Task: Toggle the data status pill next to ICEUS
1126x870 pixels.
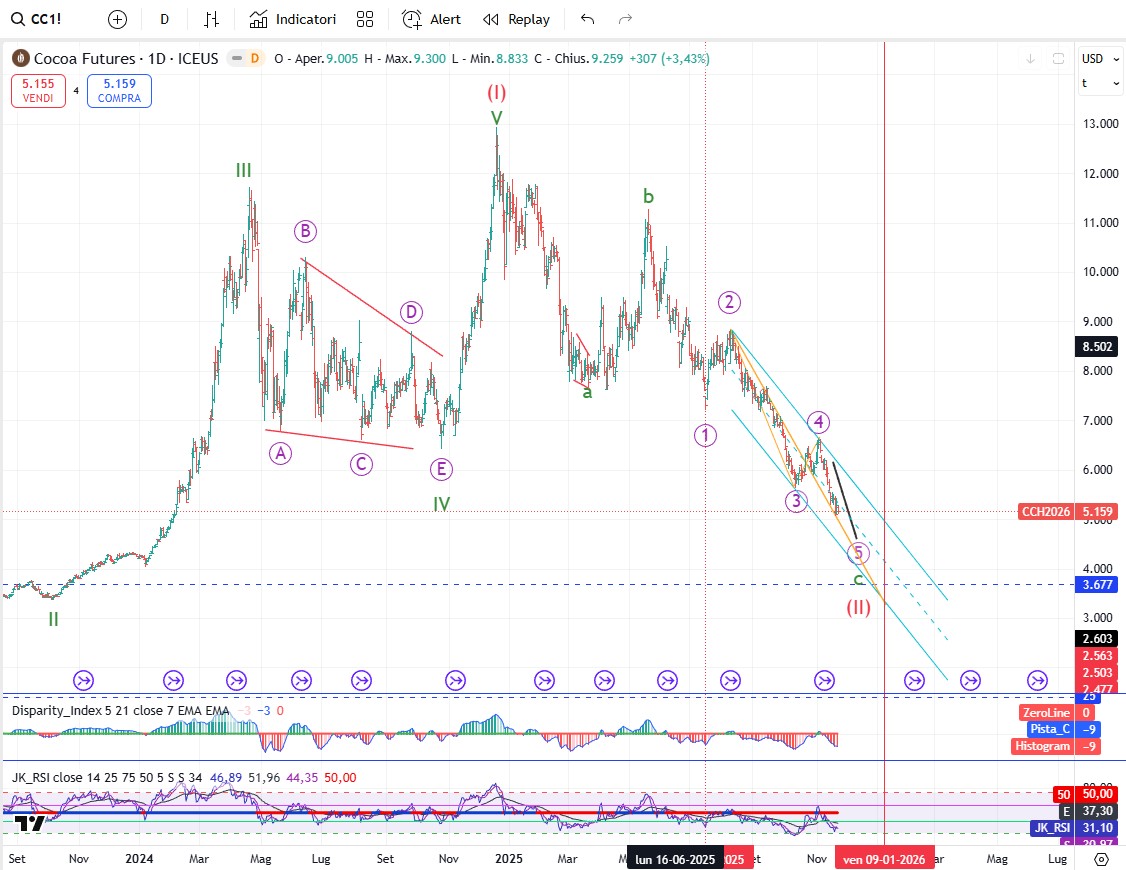Action: pos(246,59)
